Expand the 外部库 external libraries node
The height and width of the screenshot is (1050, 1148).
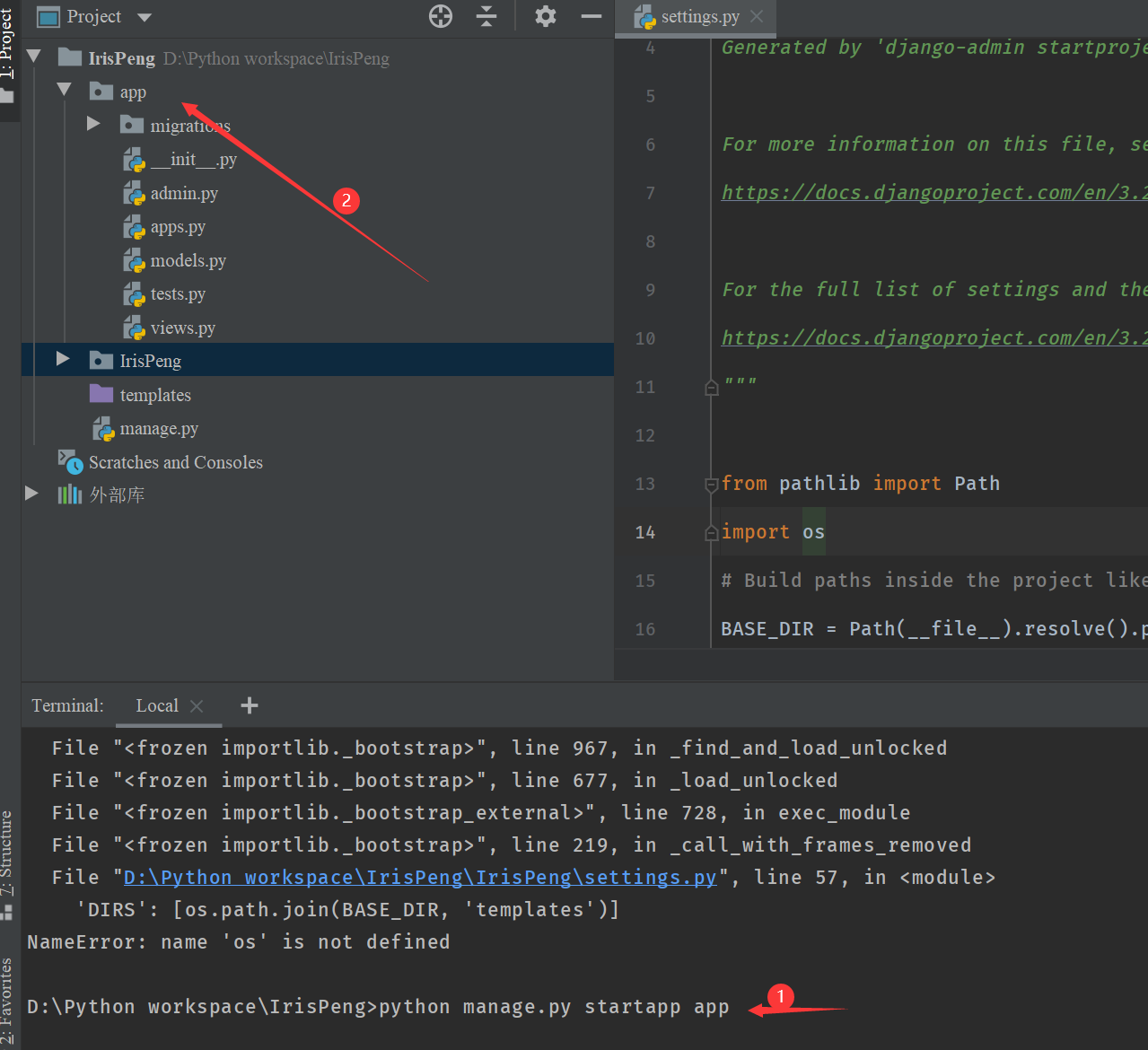tap(31, 494)
